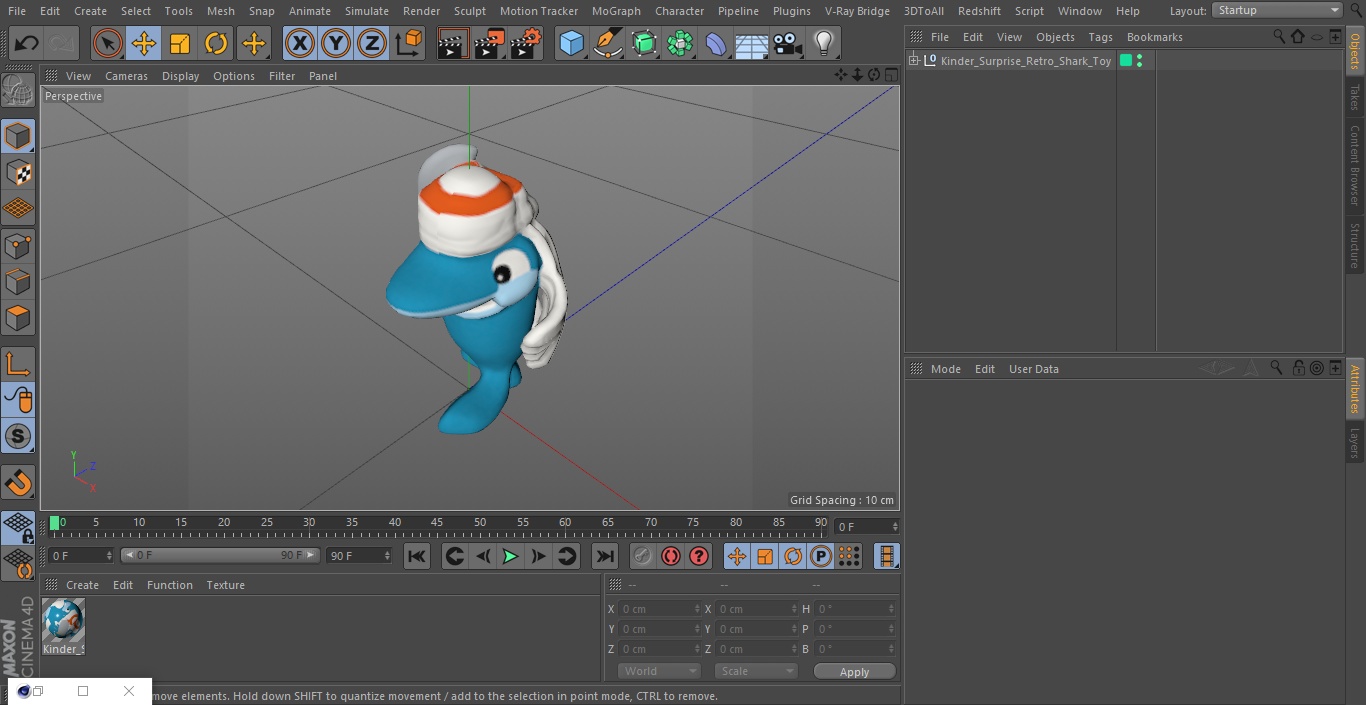Image resolution: width=1366 pixels, height=705 pixels.
Task: Switch to Points mode
Action: tap(18, 246)
